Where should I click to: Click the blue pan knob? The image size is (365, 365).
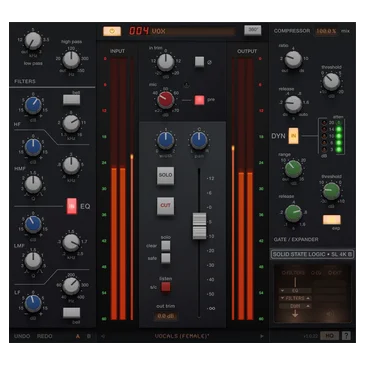[199, 140]
